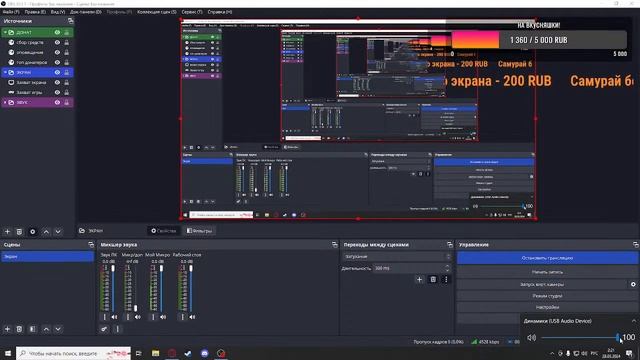This screenshot has width=640, height=360.
Task: Add a new source with the plus icon
Action: pyautogui.click(x=7, y=231)
